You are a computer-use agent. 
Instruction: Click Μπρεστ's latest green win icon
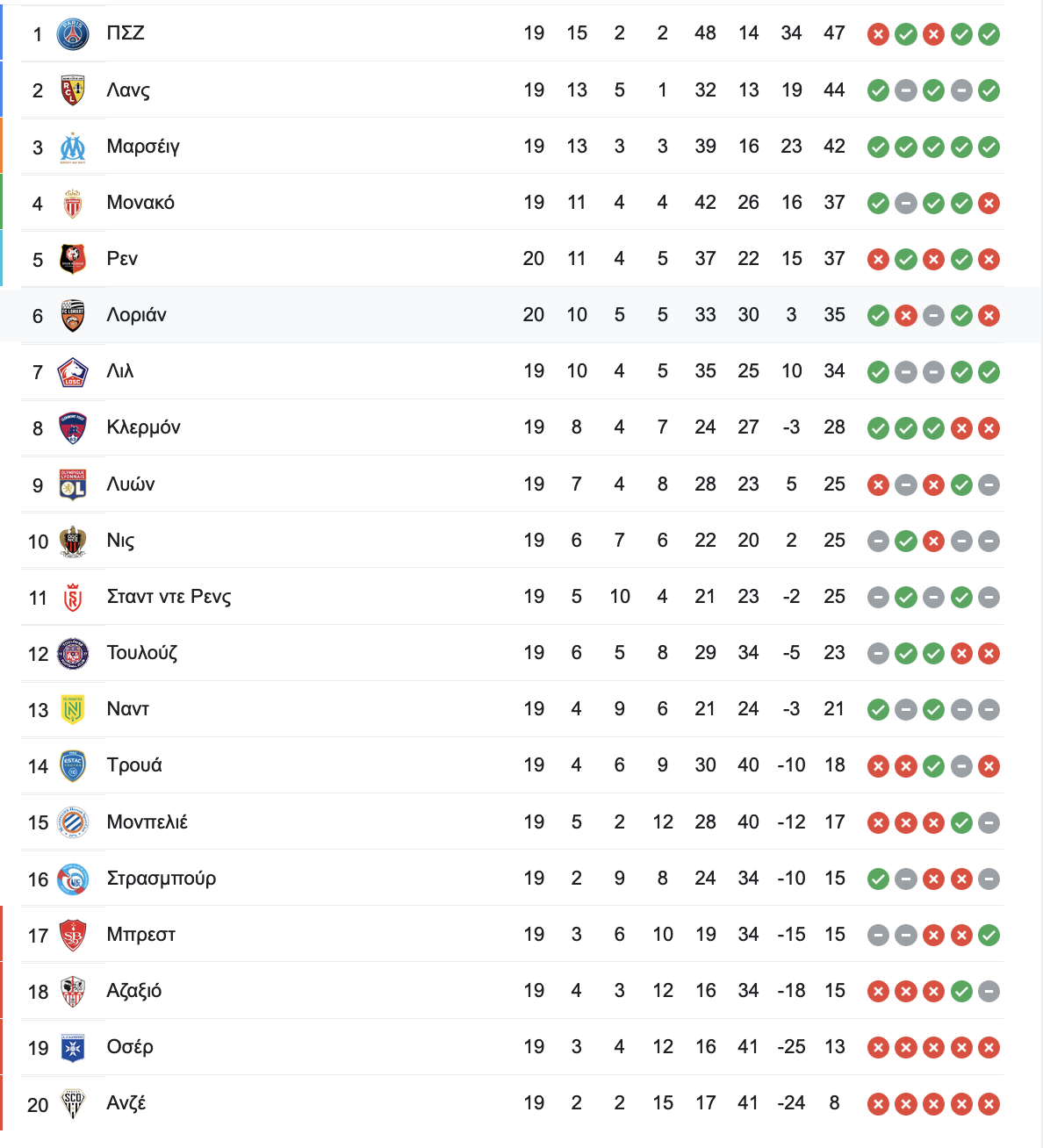(989, 936)
